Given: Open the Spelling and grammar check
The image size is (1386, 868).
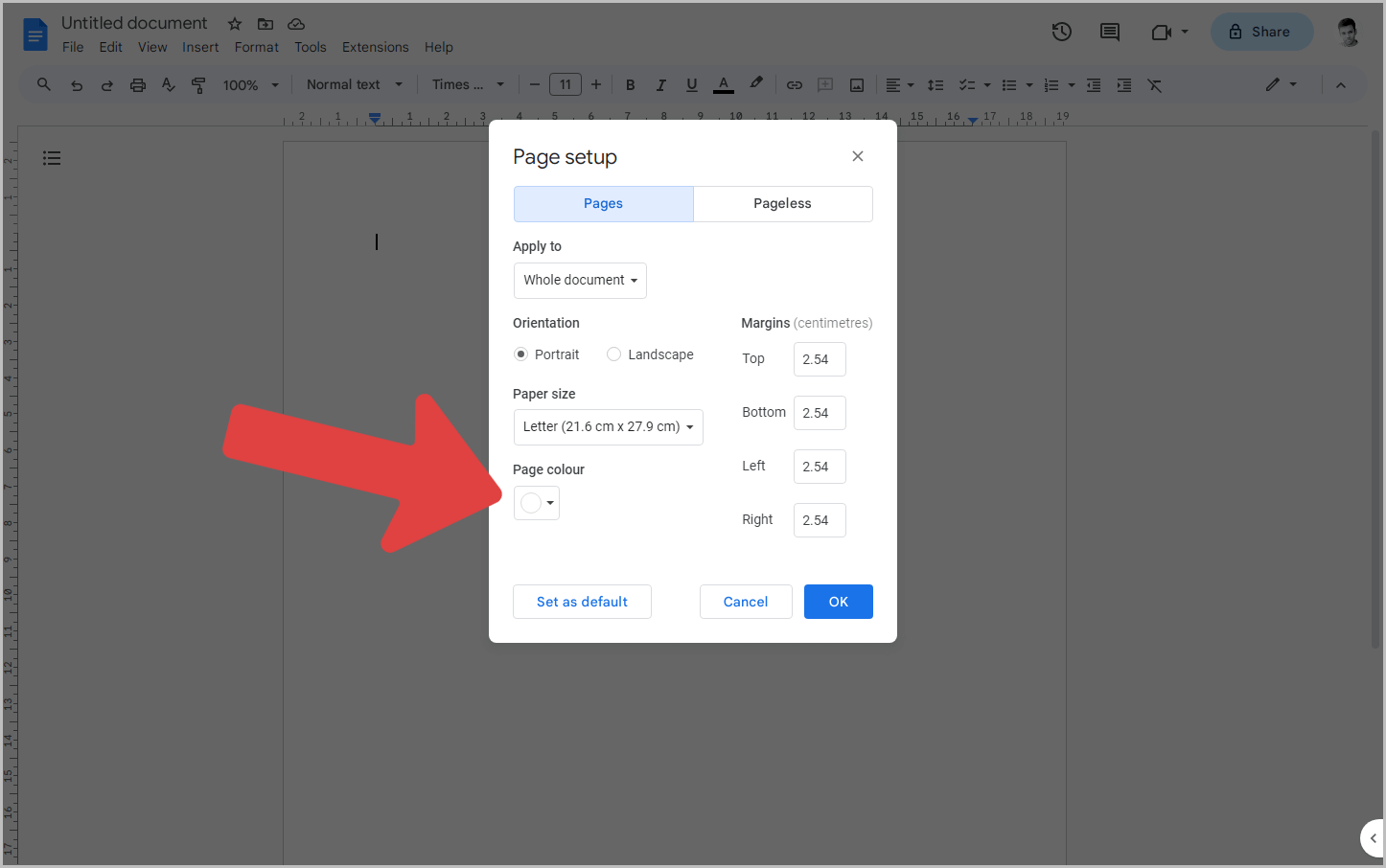Looking at the screenshot, I should [x=169, y=84].
